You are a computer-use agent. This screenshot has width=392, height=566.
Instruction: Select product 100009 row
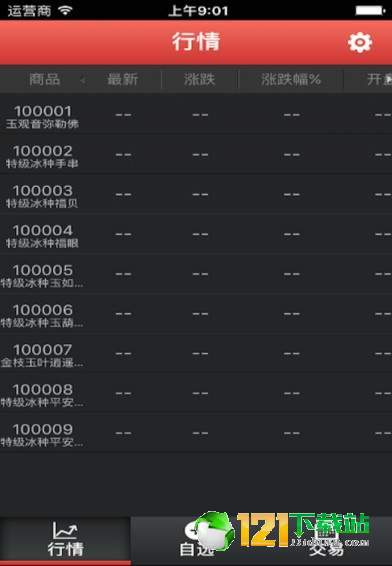tap(196, 433)
